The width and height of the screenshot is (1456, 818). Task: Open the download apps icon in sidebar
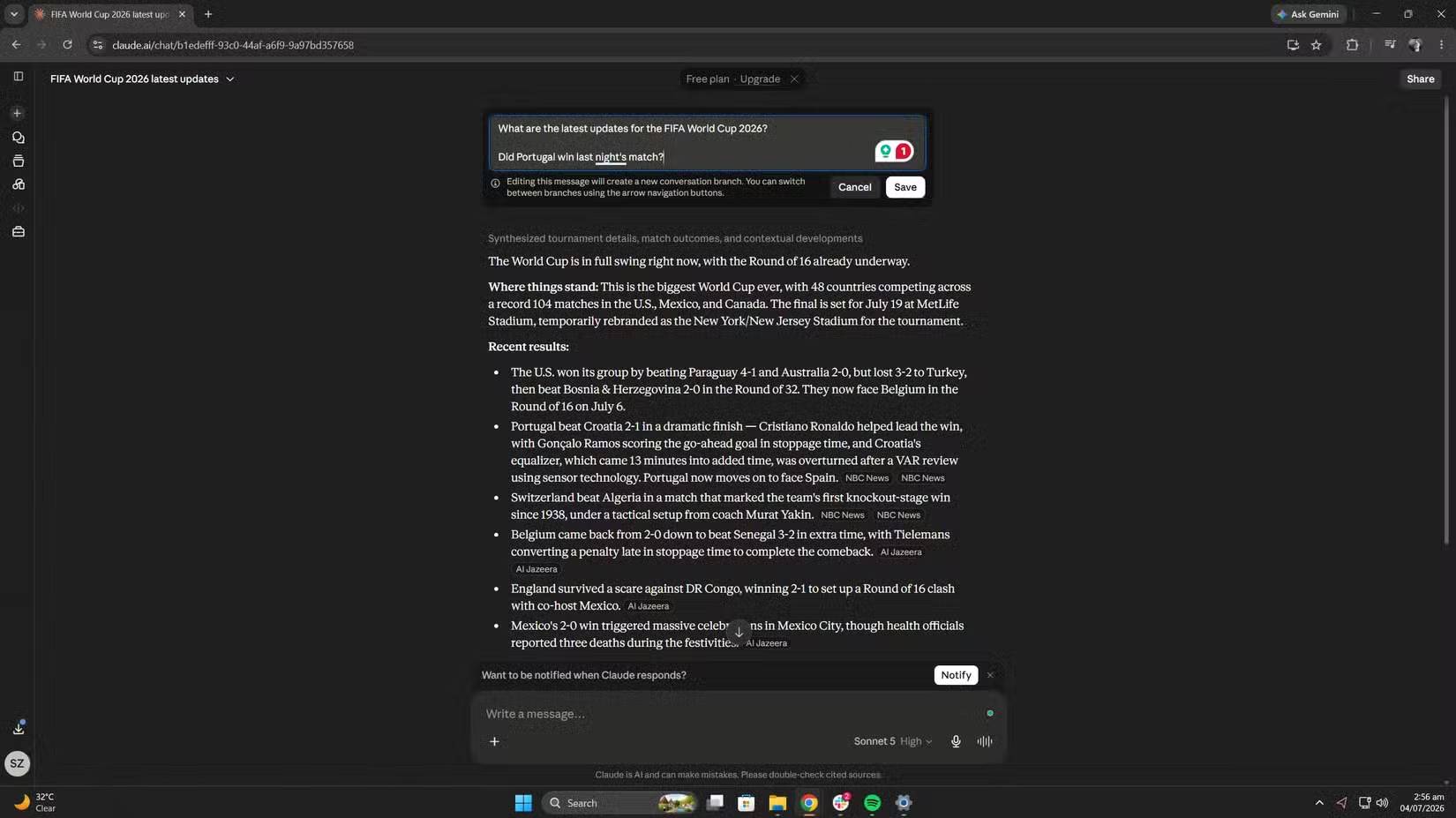tap(18, 729)
